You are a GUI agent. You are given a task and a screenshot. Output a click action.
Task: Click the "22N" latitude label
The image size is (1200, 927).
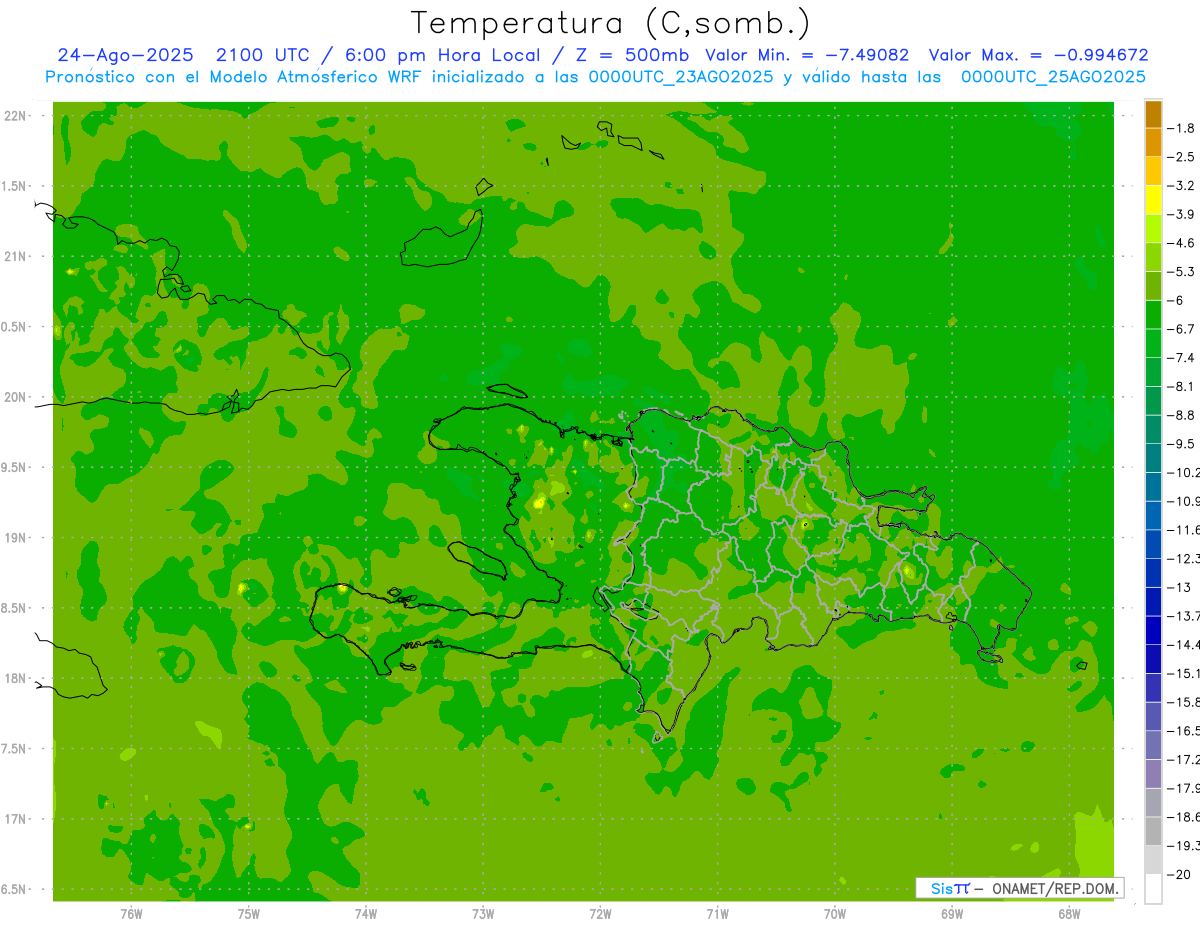pyautogui.click(x=15, y=116)
